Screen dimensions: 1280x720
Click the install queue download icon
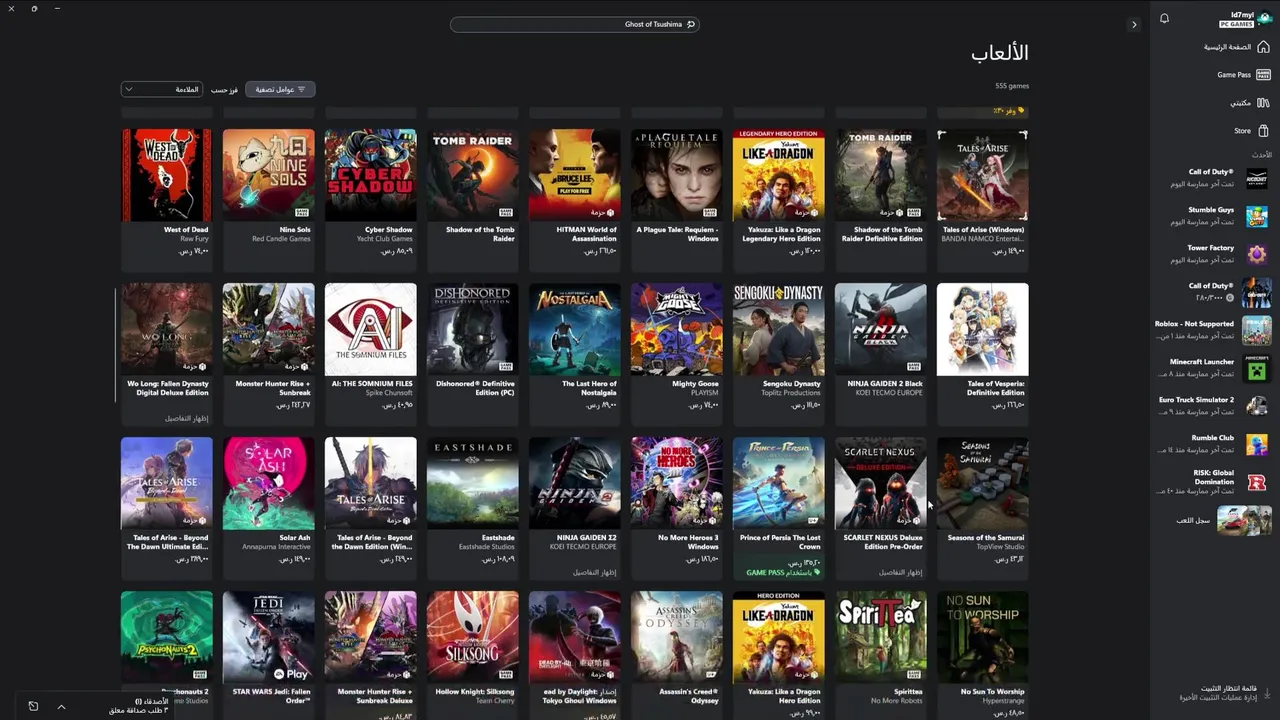[x=1267, y=692]
